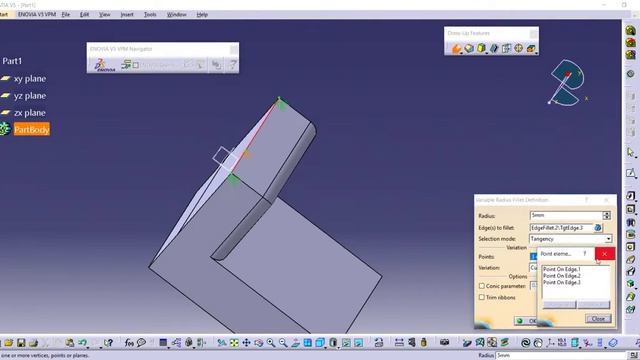
Task: Select PartBody in the specification tree
Action: coord(31,129)
